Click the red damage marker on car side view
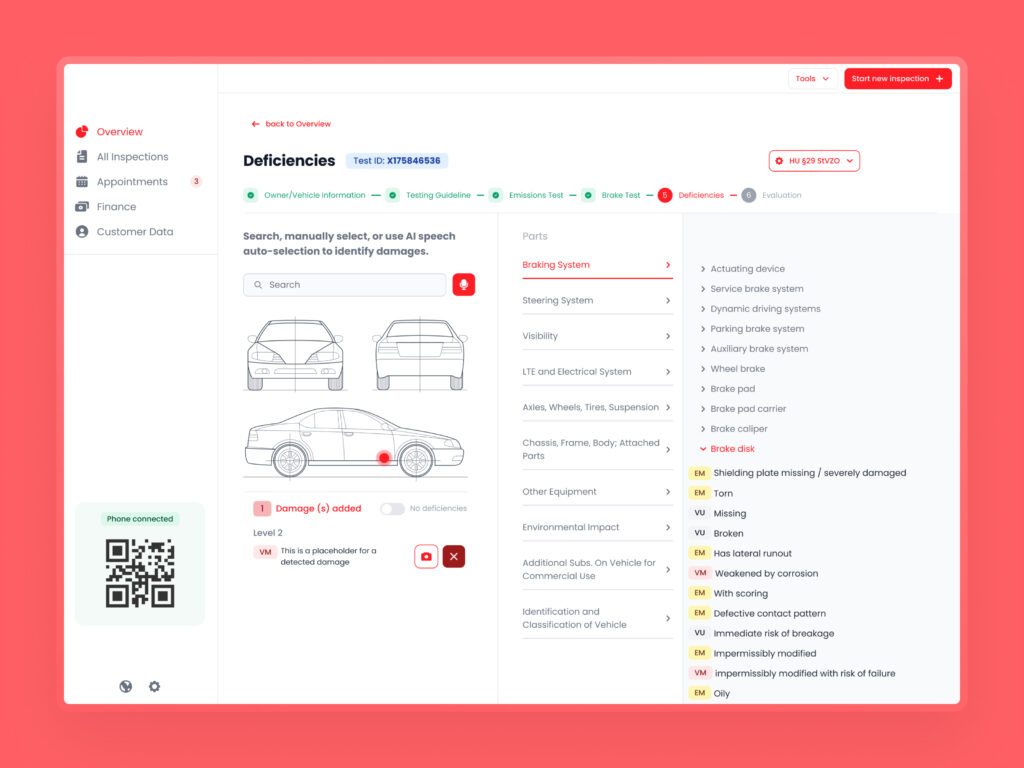Viewport: 1024px width, 768px height. (x=384, y=457)
